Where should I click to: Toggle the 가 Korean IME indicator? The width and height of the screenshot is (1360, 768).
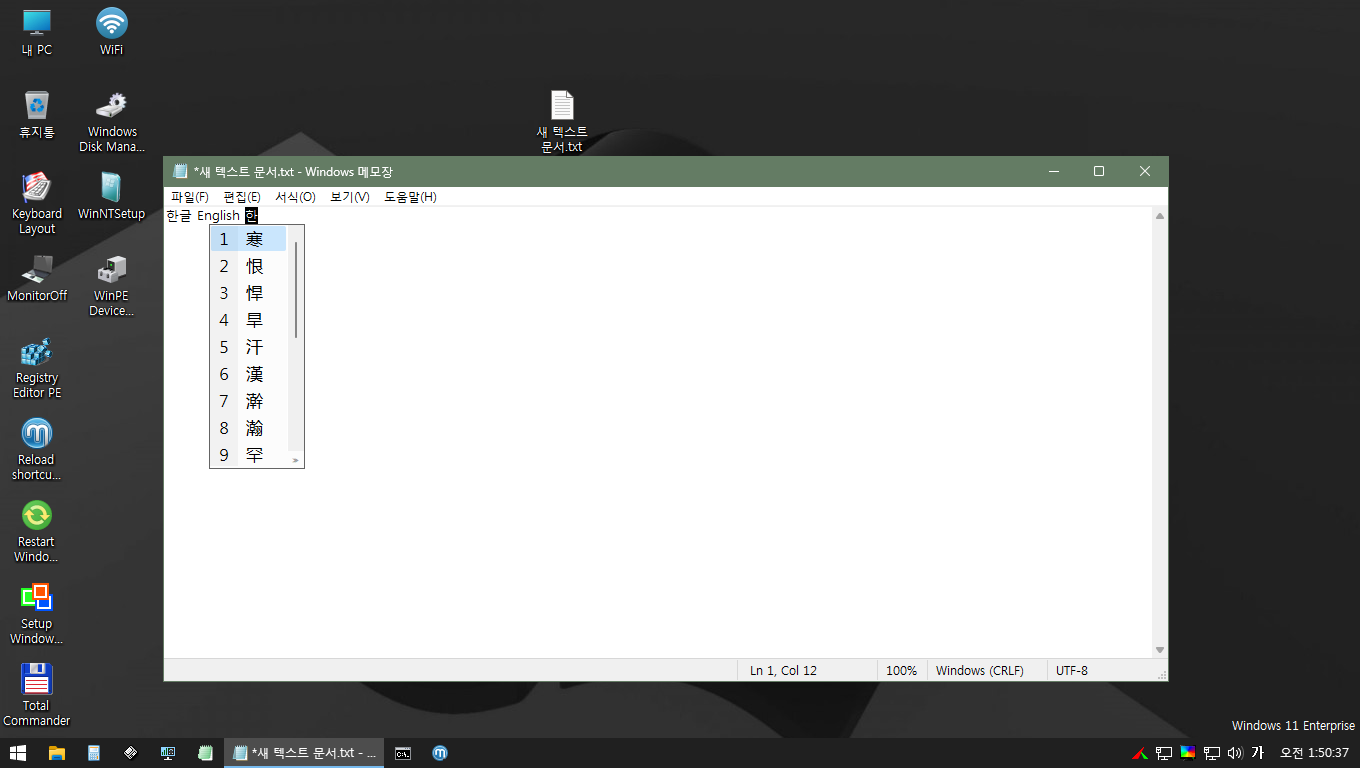[x=1258, y=753]
